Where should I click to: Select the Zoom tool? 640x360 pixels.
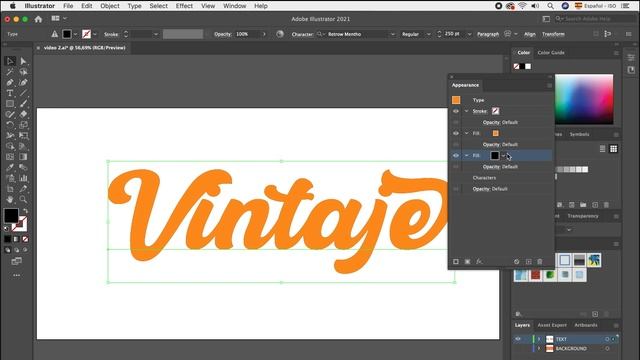[x=23, y=199]
